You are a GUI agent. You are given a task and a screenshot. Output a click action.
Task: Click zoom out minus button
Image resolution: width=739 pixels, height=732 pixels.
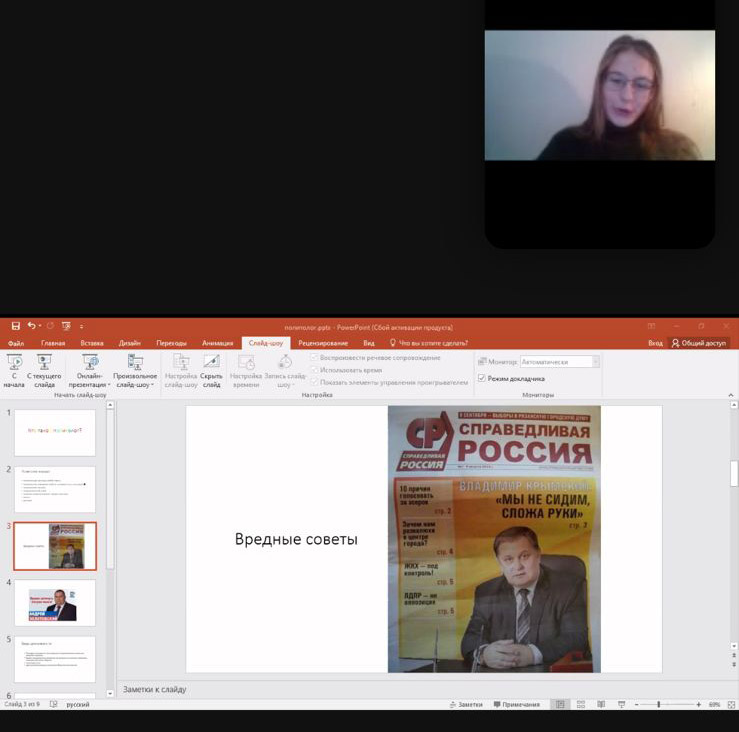pos(637,704)
